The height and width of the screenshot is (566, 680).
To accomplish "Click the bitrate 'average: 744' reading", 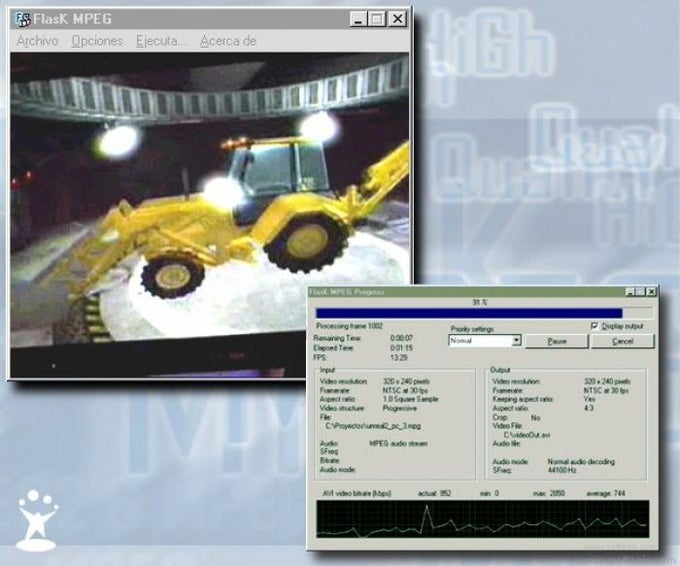I will pos(605,494).
